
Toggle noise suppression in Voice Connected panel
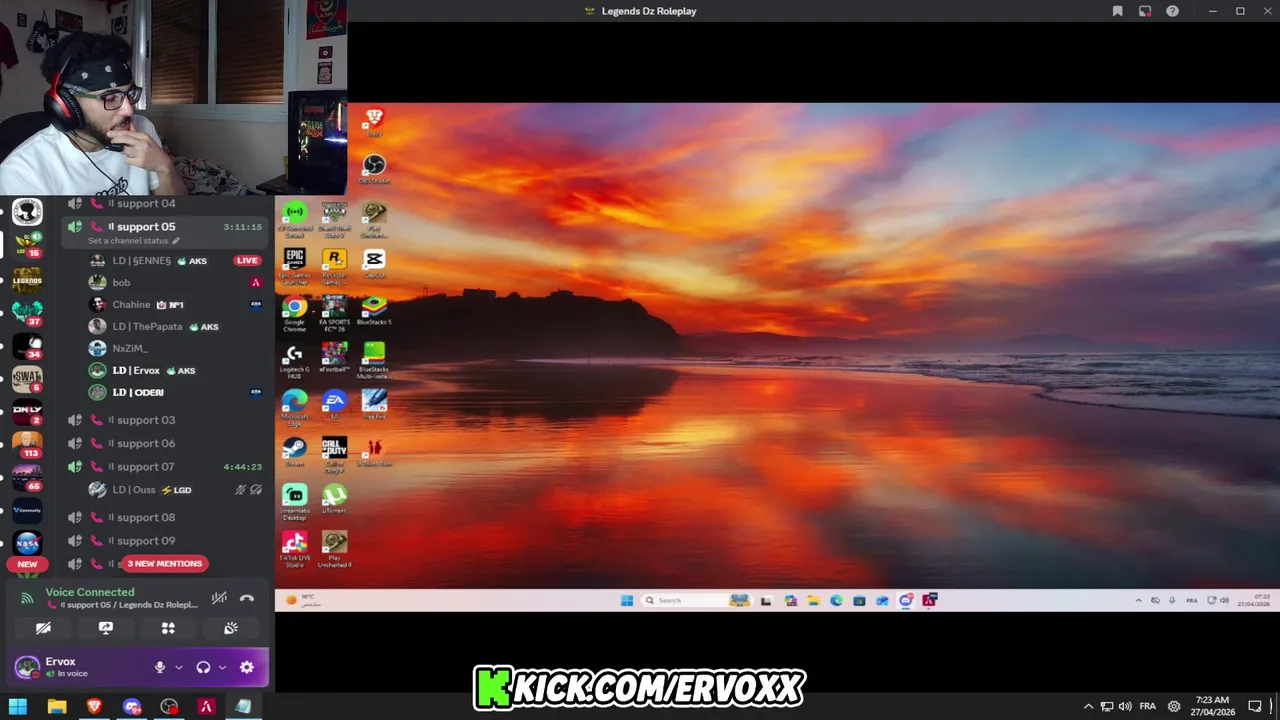click(x=219, y=598)
